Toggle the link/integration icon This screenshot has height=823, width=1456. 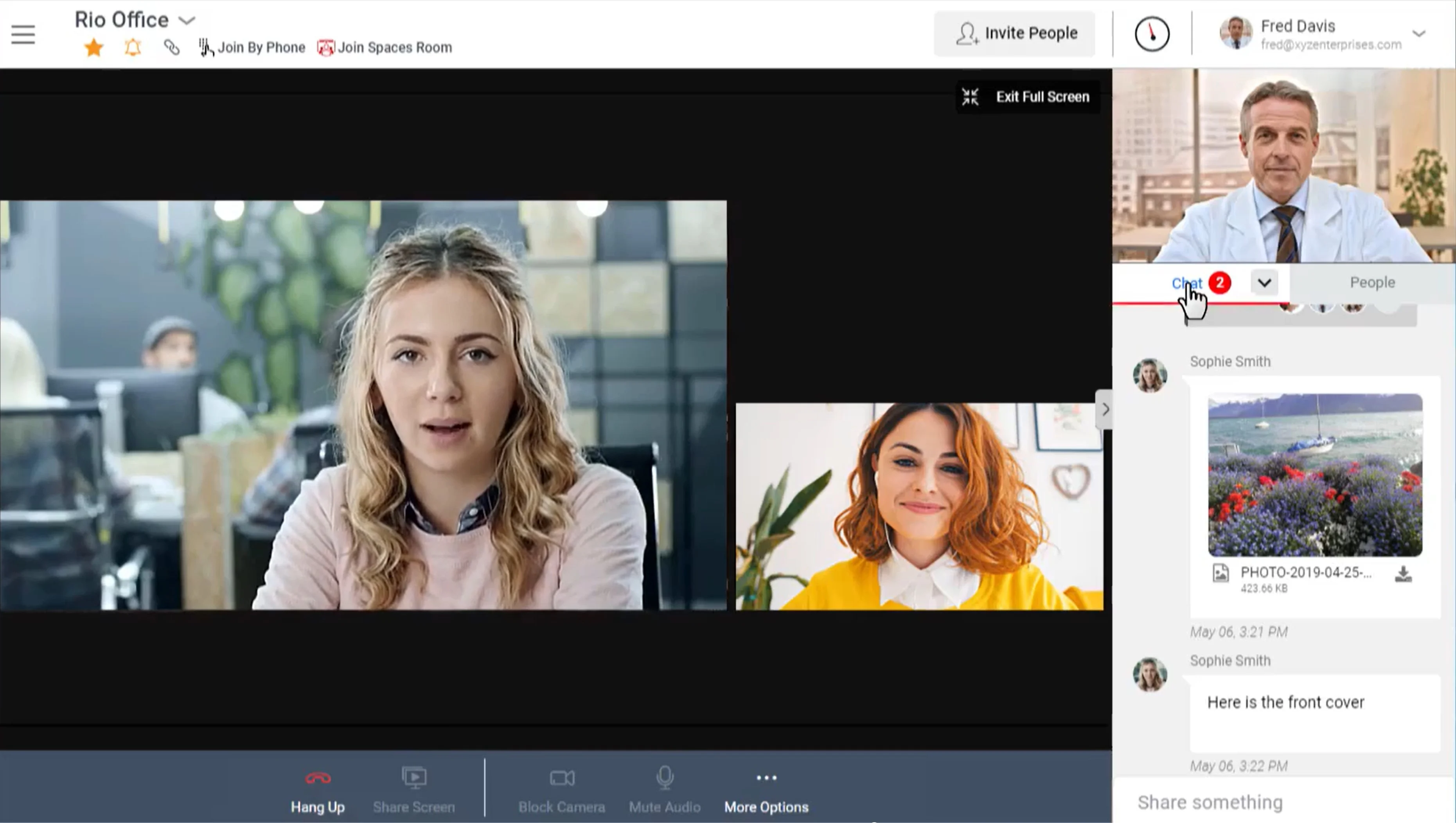coord(170,47)
